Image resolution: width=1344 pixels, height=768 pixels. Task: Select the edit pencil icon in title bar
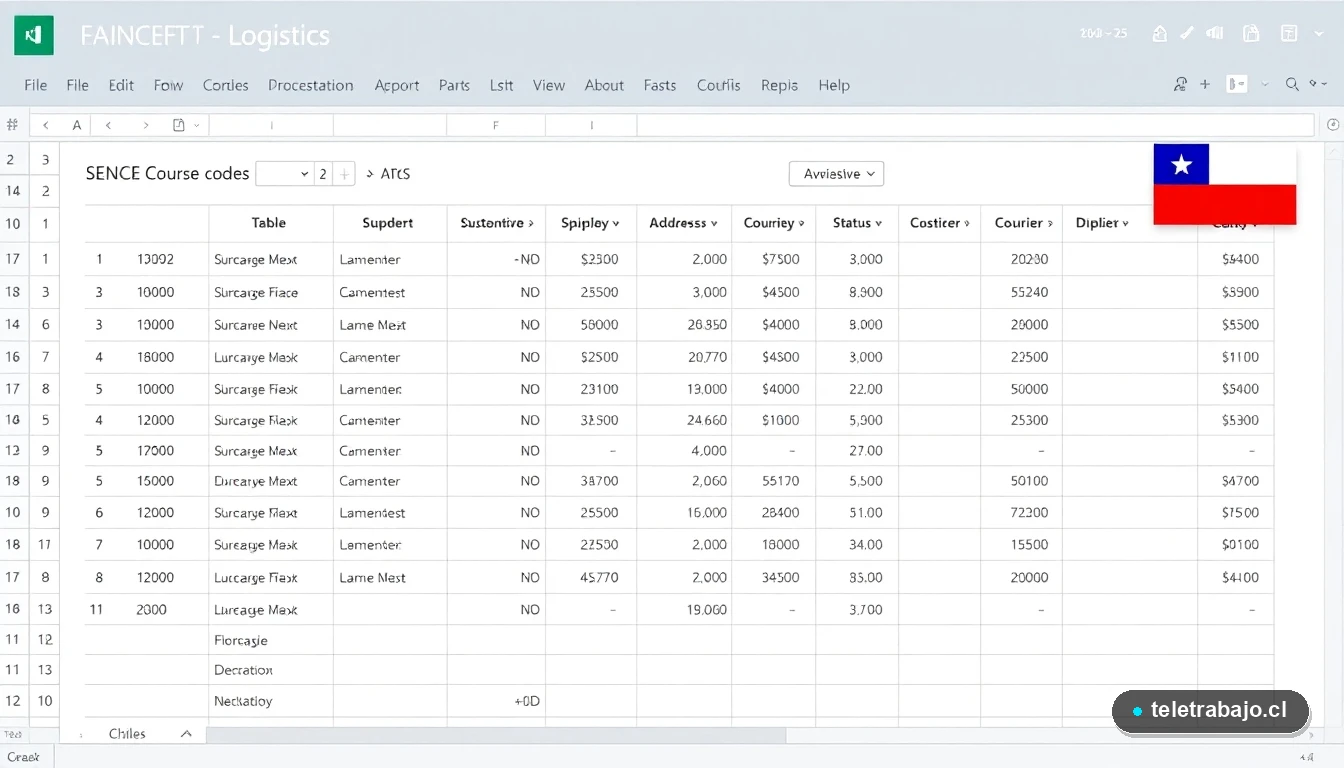click(1187, 33)
